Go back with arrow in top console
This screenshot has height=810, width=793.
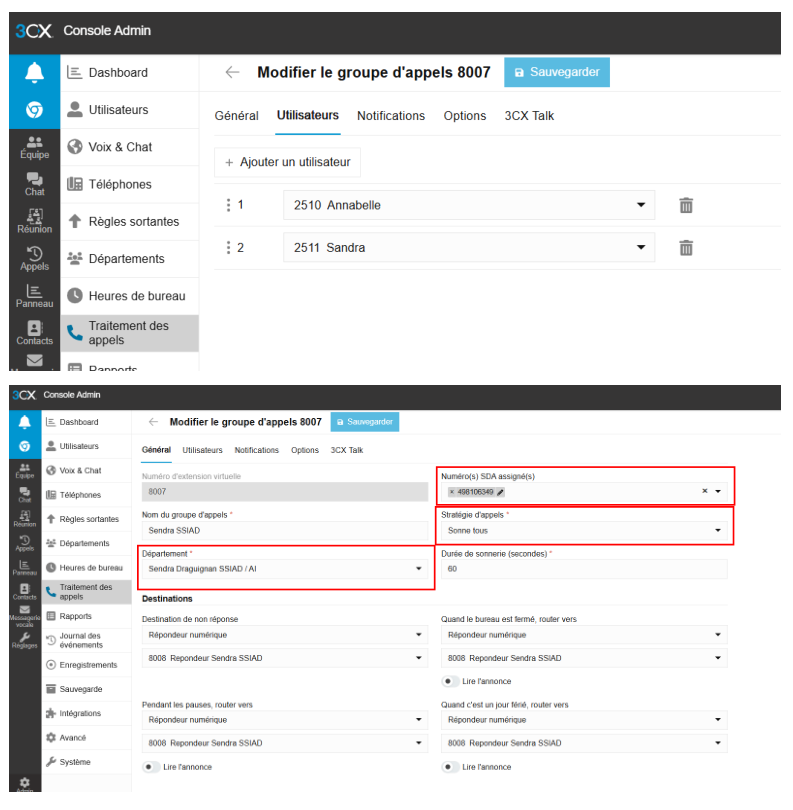[x=232, y=72]
